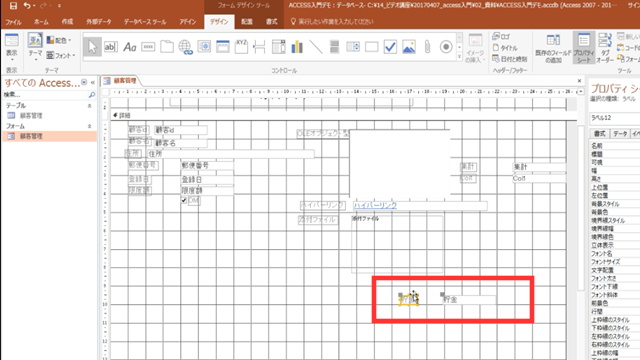Viewport: 640px width, 360px height.
Task: Switch to the 配置 ribbon tab
Action: 247,22
